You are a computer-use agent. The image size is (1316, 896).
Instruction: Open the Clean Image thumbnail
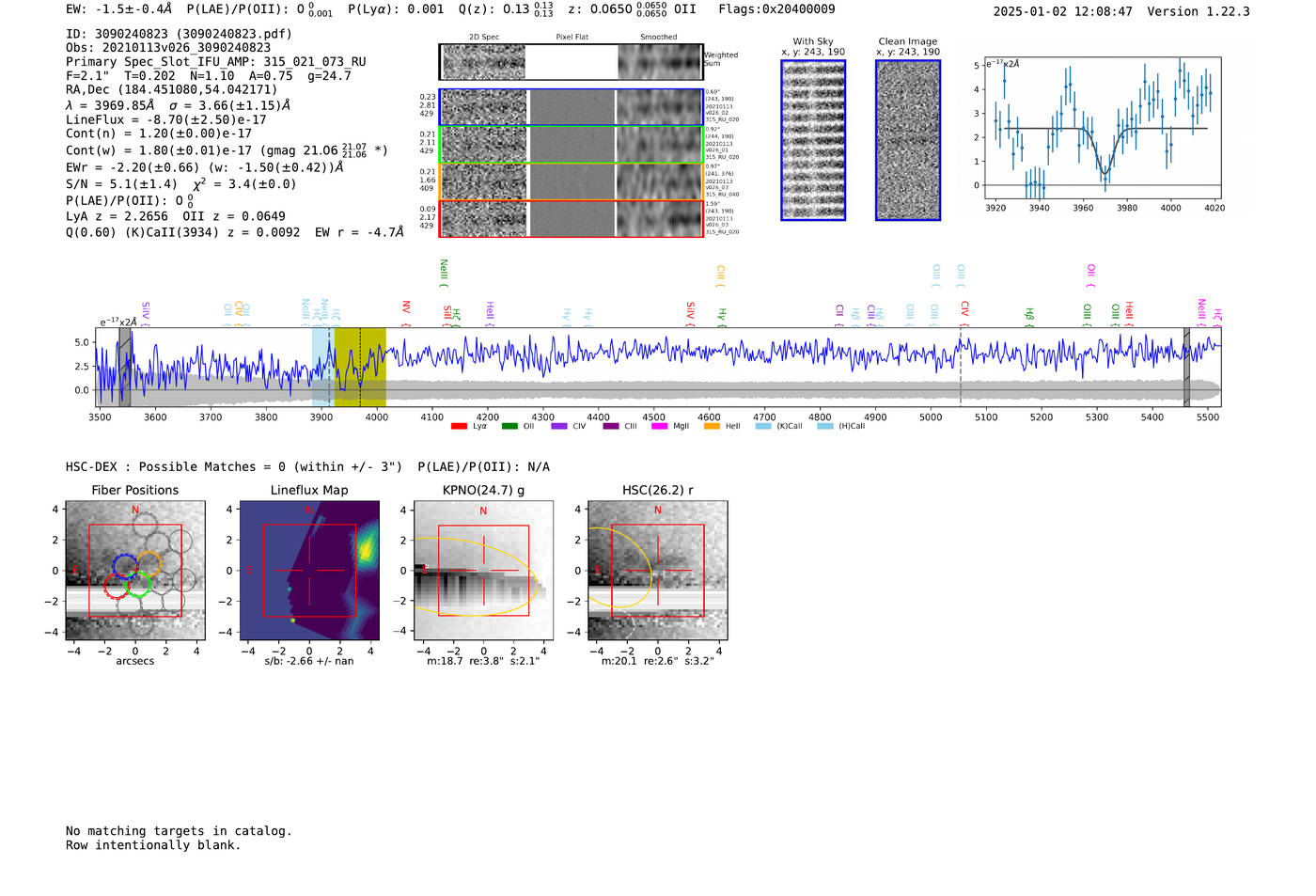pos(907,140)
